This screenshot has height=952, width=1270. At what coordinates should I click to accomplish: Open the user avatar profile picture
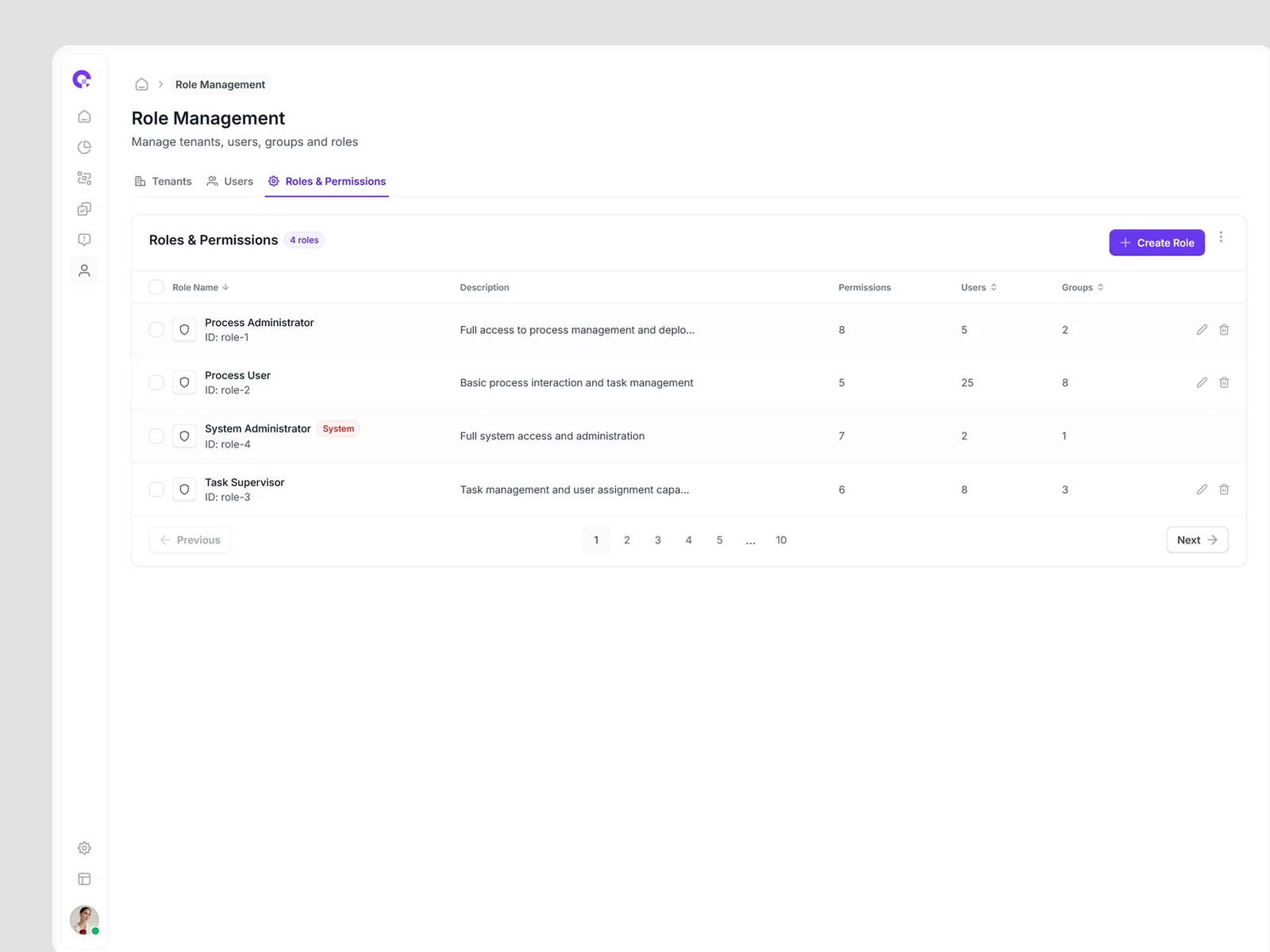pos(84,919)
